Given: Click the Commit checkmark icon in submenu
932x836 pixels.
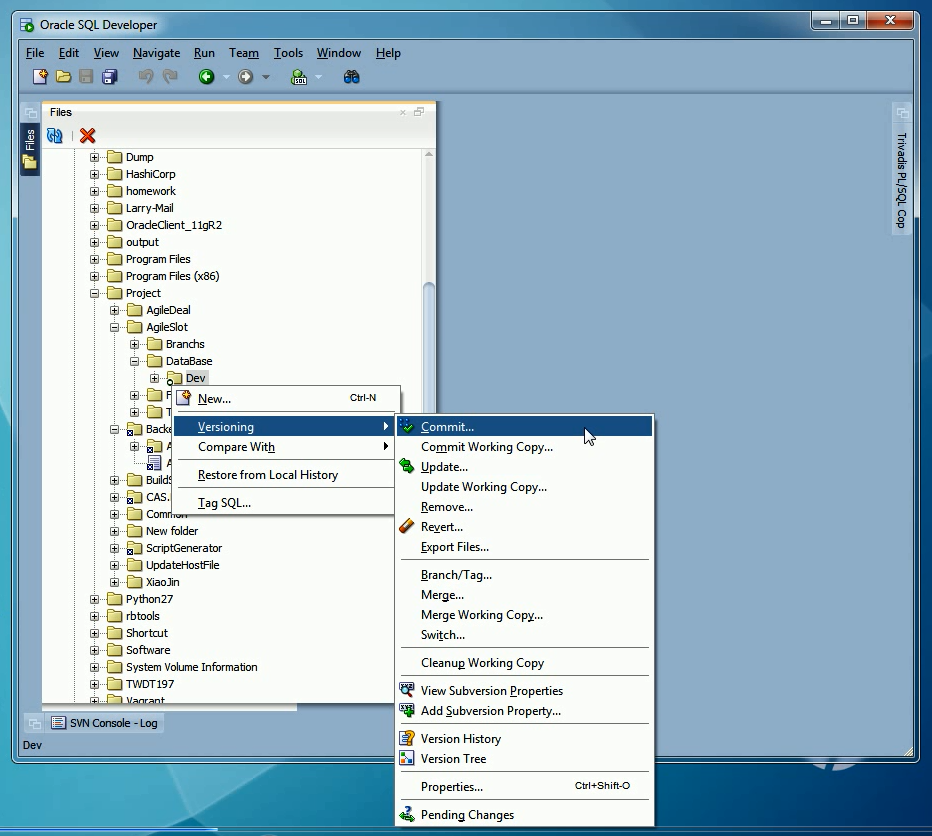Looking at the screenshot, I should pyautogui.click(x=407, y=426).
